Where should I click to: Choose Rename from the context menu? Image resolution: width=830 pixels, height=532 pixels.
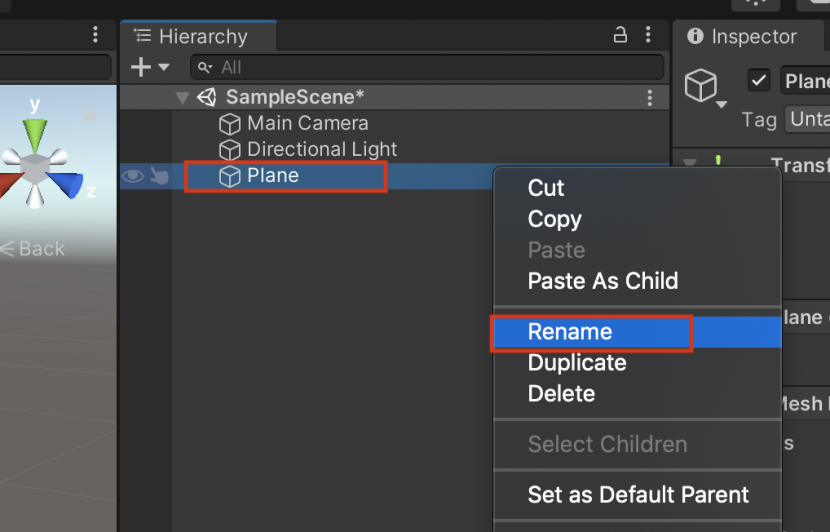570,332
